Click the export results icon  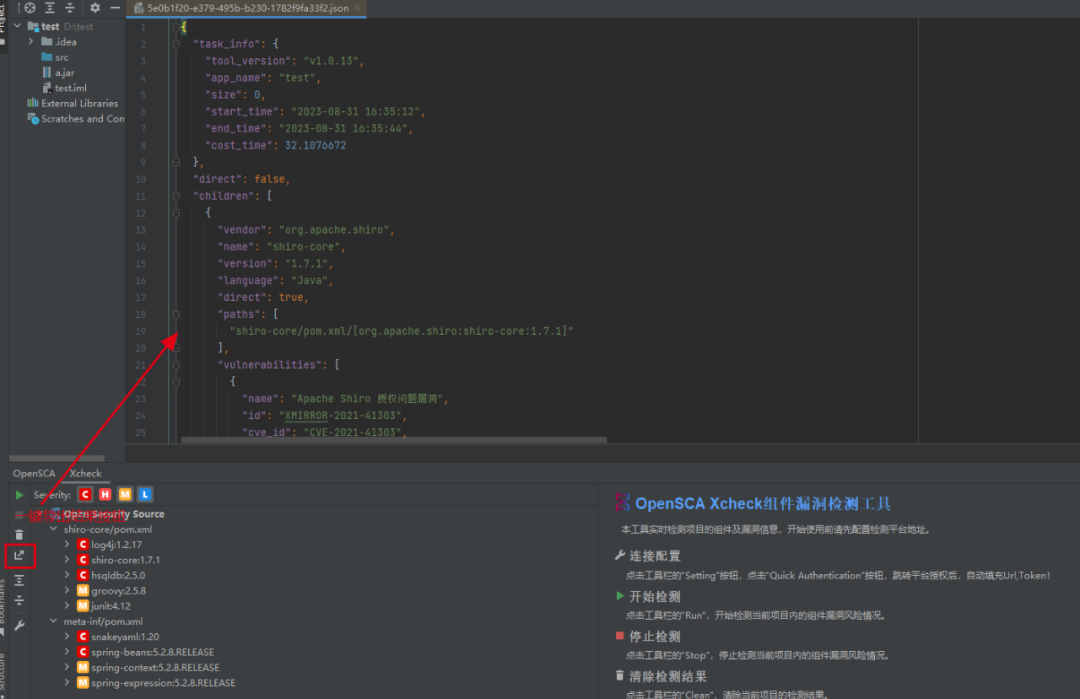click(x=20, y=555)
